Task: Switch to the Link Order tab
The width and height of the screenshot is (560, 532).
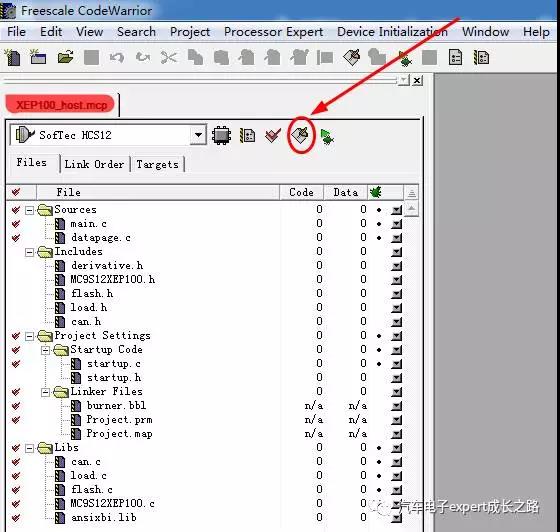Action: (x=94, y=164)
